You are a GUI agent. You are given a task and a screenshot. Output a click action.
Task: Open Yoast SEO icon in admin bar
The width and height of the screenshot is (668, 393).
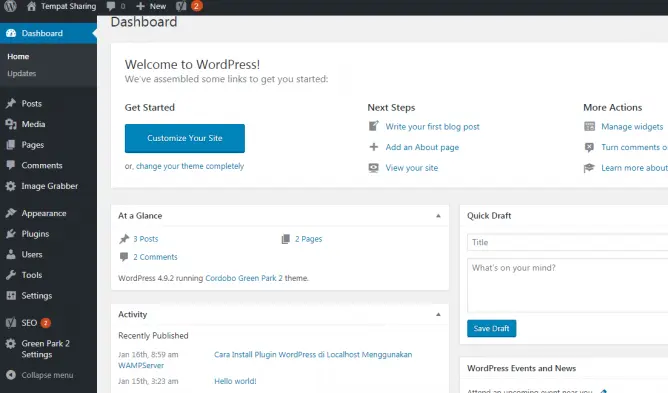[x=181, y=6]
